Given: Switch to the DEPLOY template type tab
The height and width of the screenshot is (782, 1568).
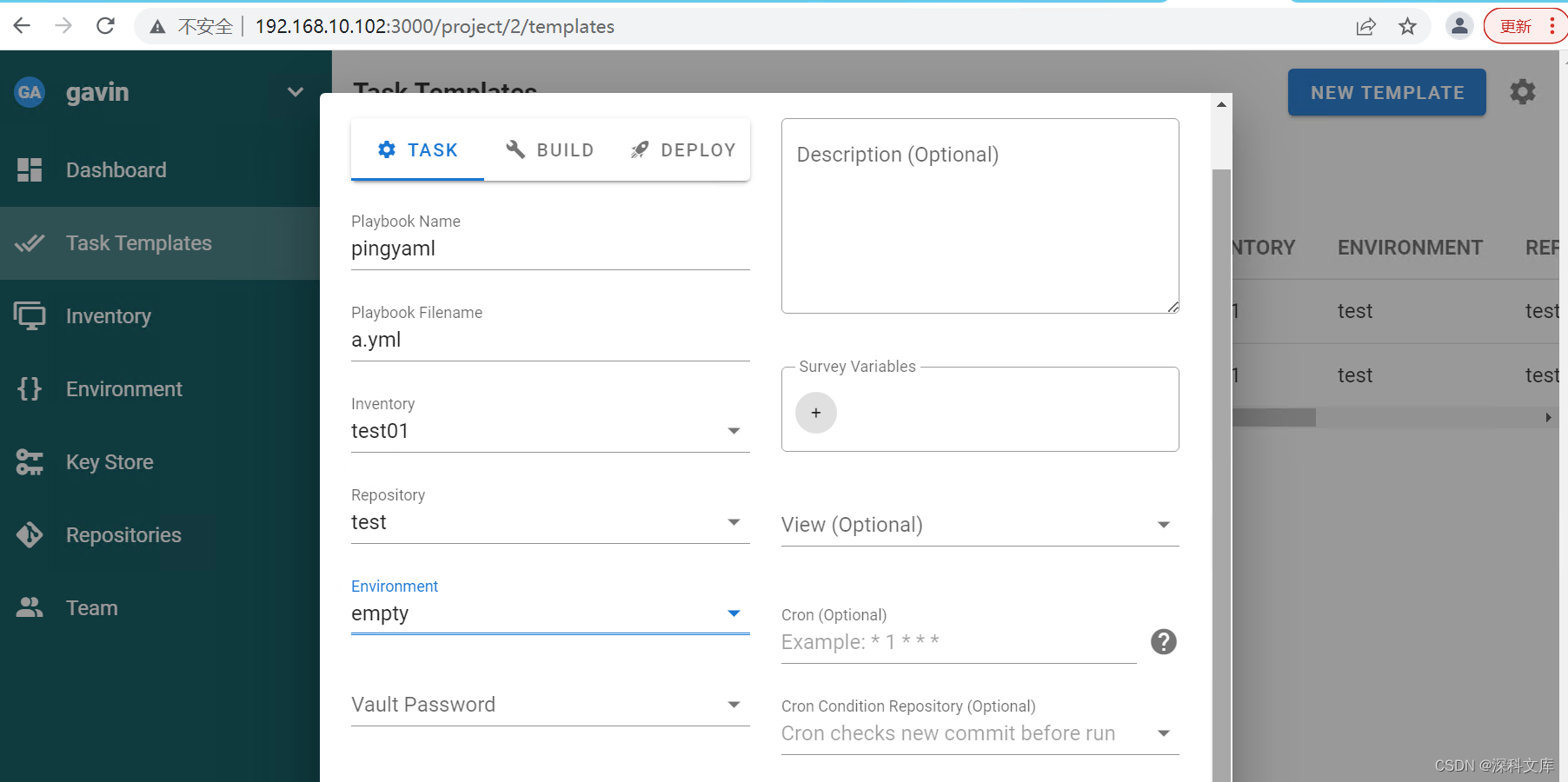Looking at the screenshot, I should 683,149.
